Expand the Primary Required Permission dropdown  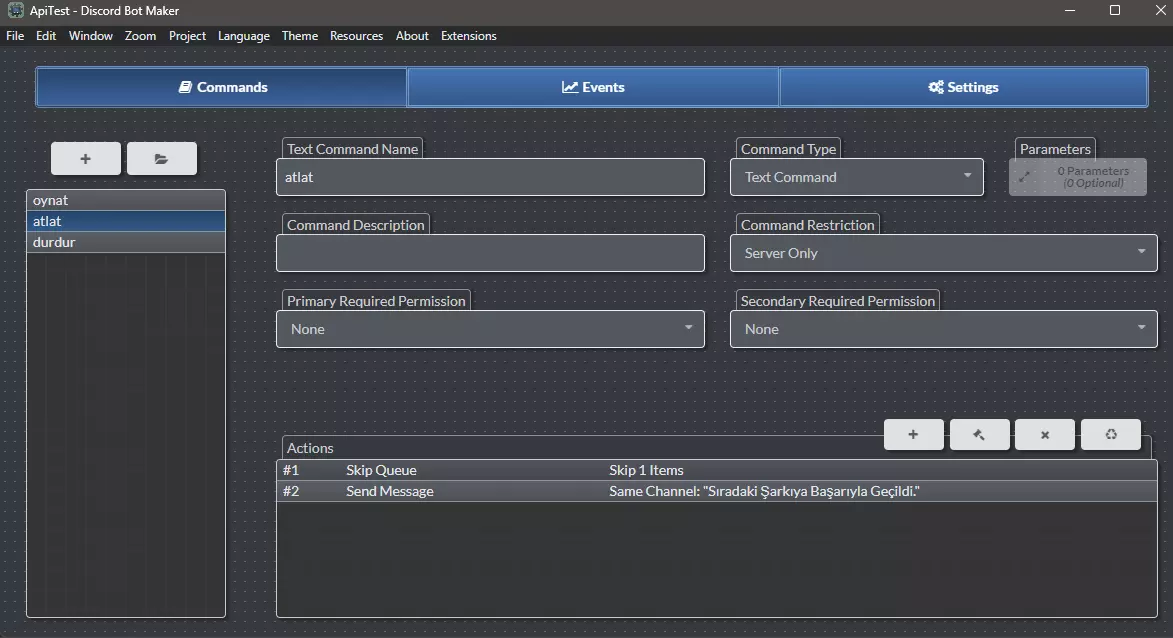coord(490,329)
